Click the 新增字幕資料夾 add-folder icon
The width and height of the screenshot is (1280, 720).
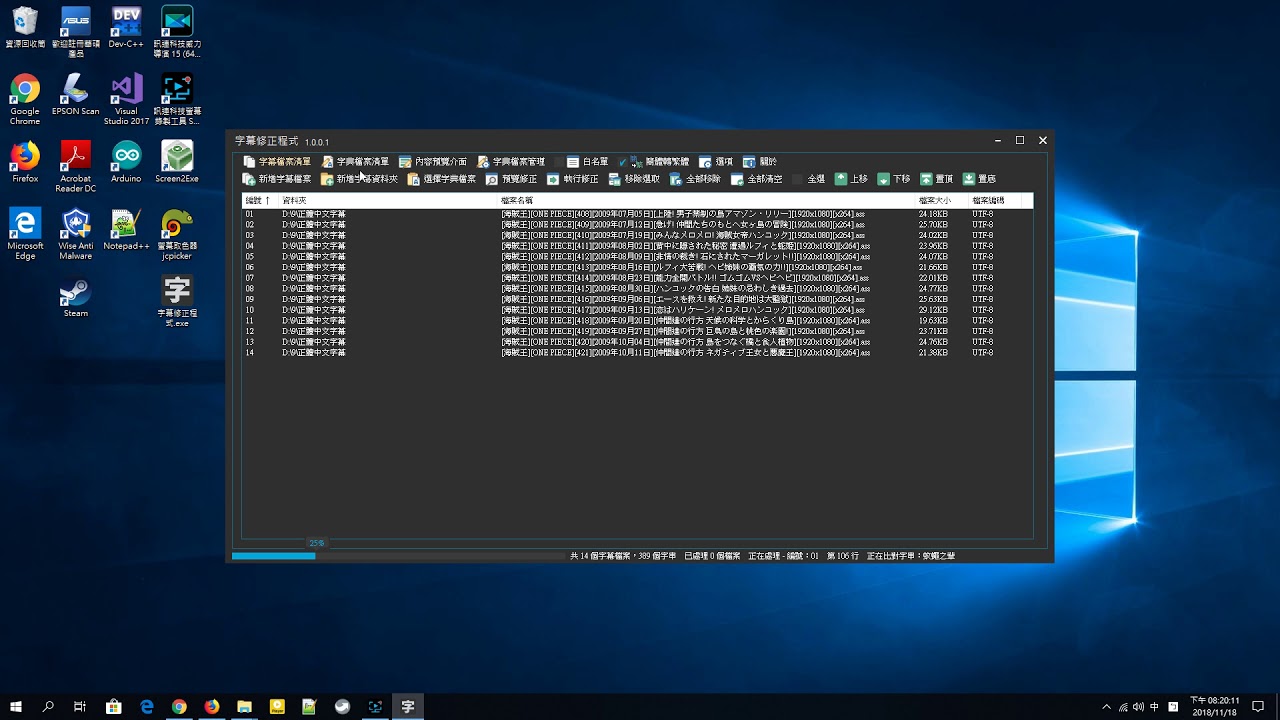click(x=327, y=179)
